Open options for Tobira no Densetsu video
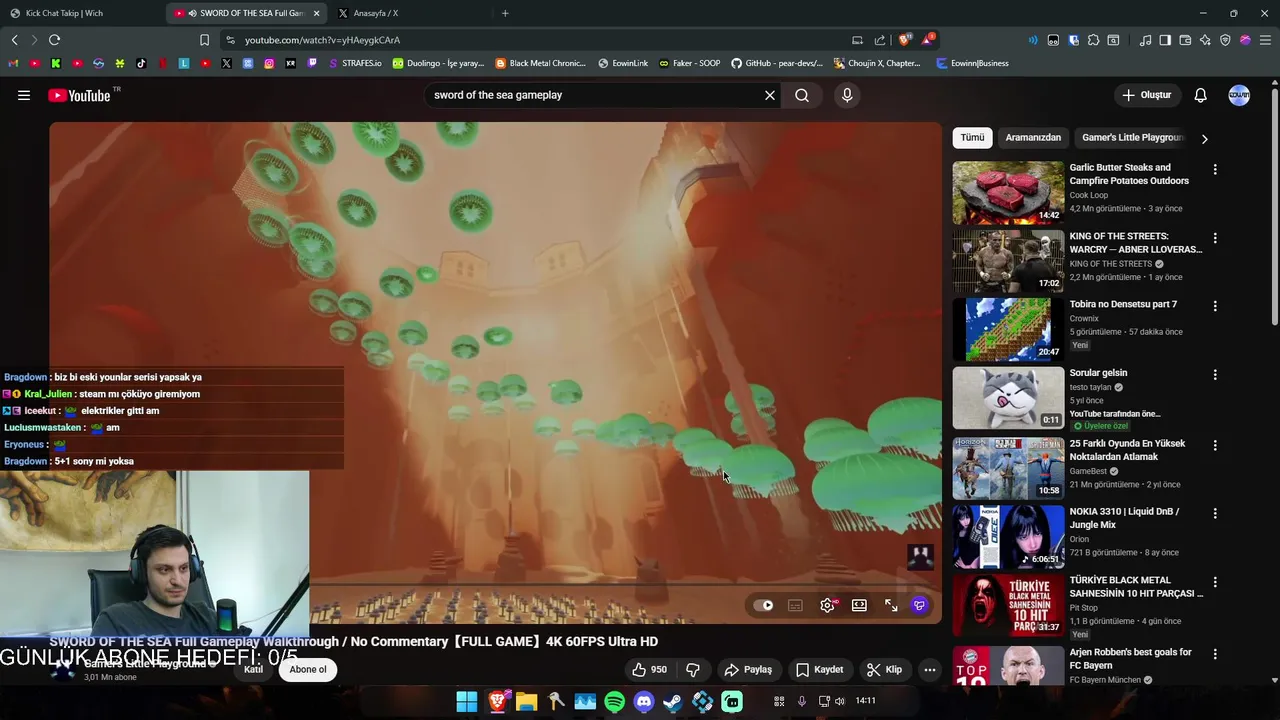1280x720 pixels. click(x=1215, y=306)
